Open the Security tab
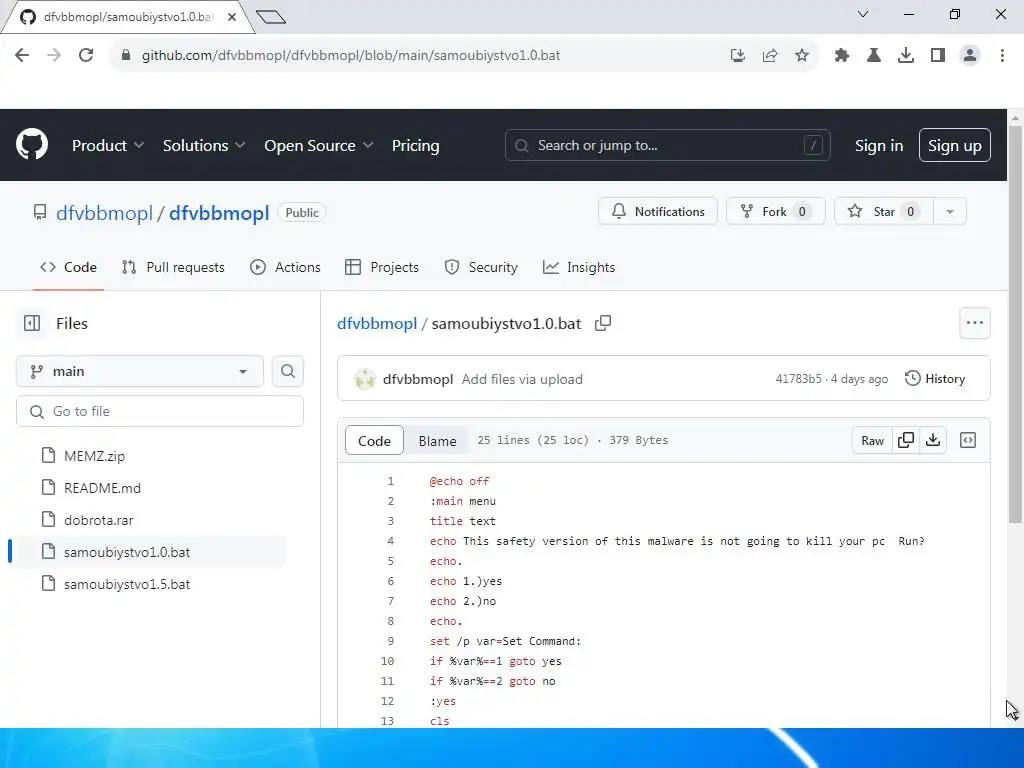The image size is (1024, 768). (x=481, y=267)
